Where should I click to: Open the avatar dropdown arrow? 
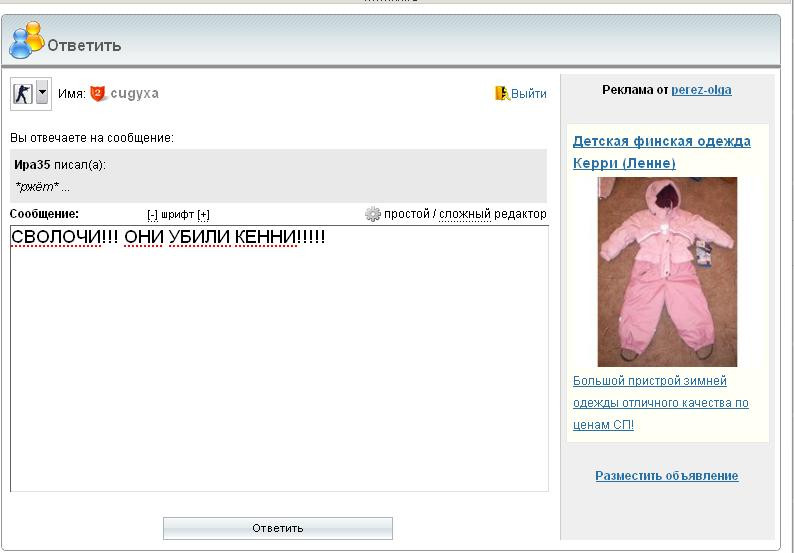[x=43, y=94]
